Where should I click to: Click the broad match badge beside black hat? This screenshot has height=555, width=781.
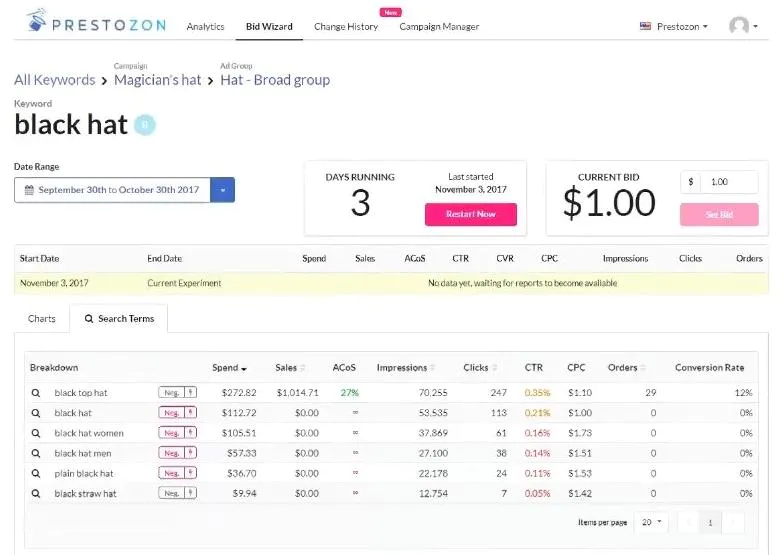point(145,125)
